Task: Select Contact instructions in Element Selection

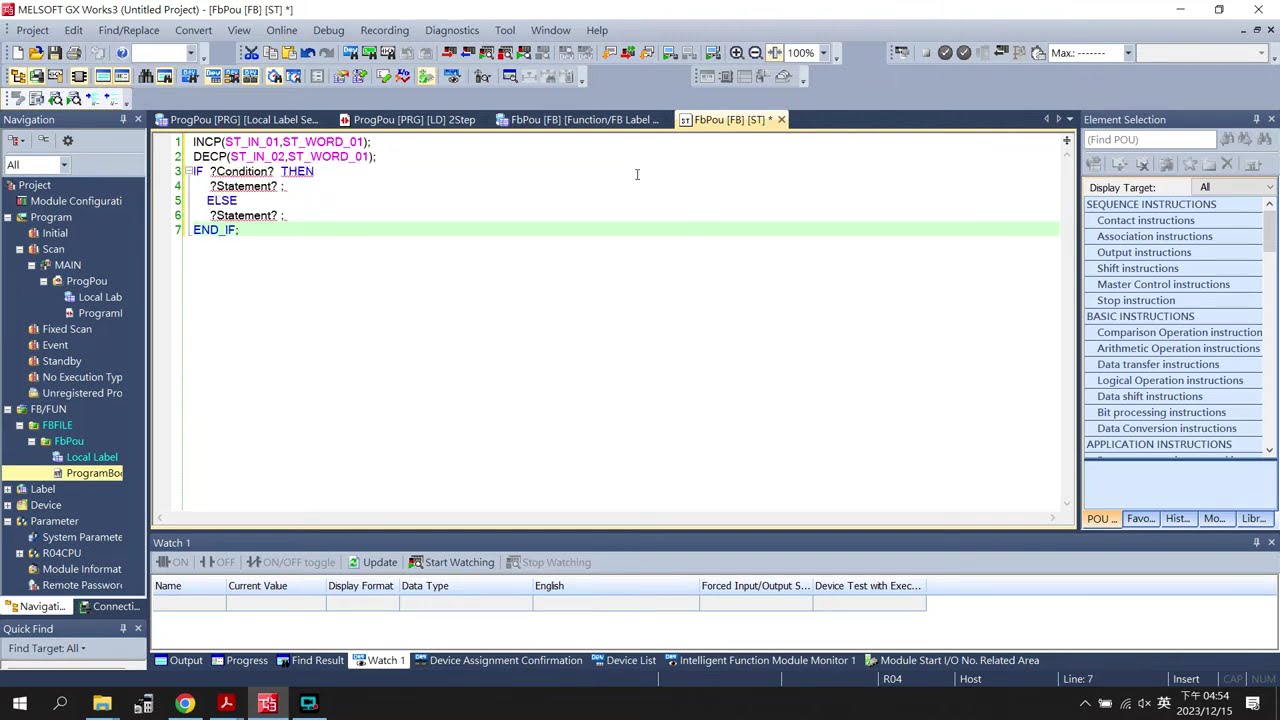Action: click(1145, 220)
